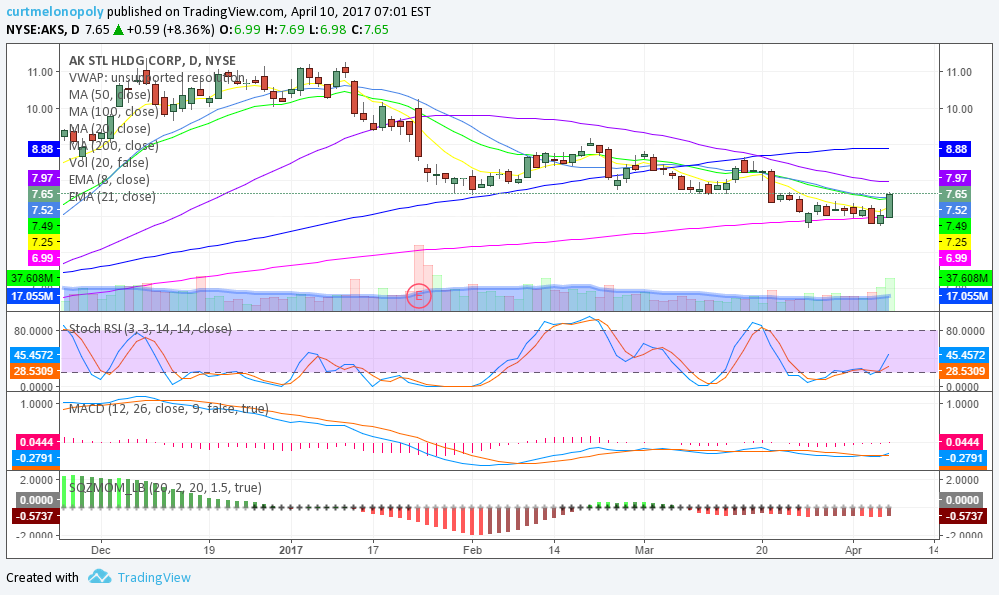Click the green up-arrow change indicator
999x595 pixels.
tap(119, 29)
